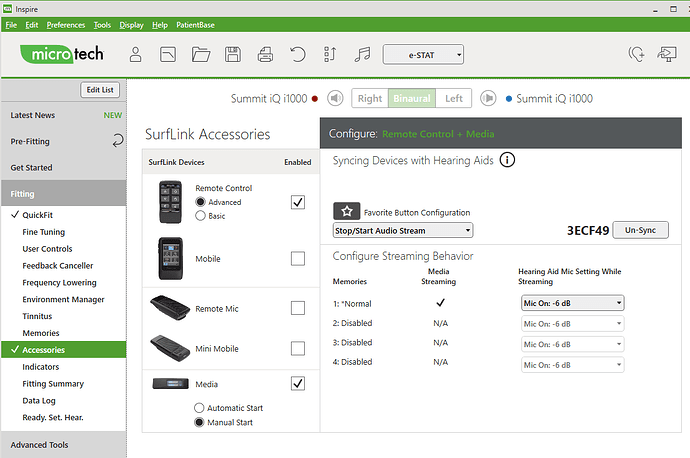The width and height of the screenshot is (690, 458).
Task: Open Mic setting dropdown for Normal memory
Action: coord(573,303)
